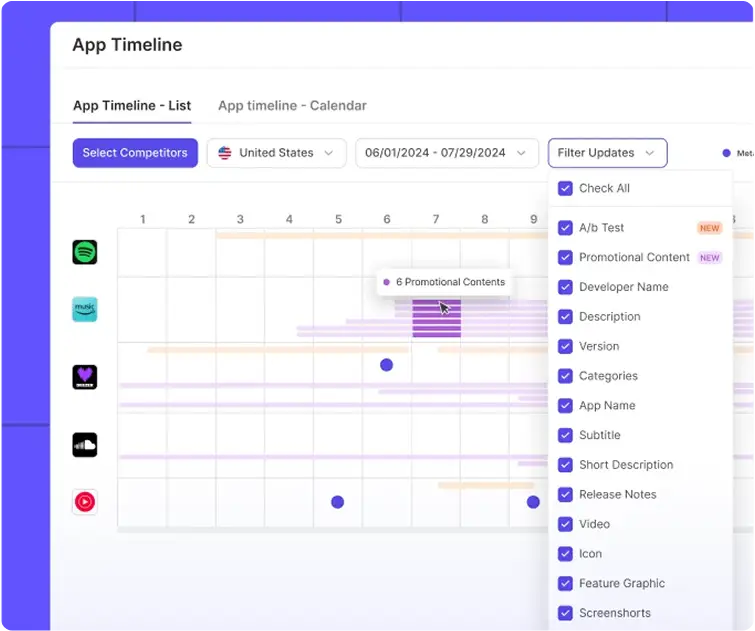Uncheck the Description checkbox
This screenshot has width=755, height=631.
pos(565,316)
